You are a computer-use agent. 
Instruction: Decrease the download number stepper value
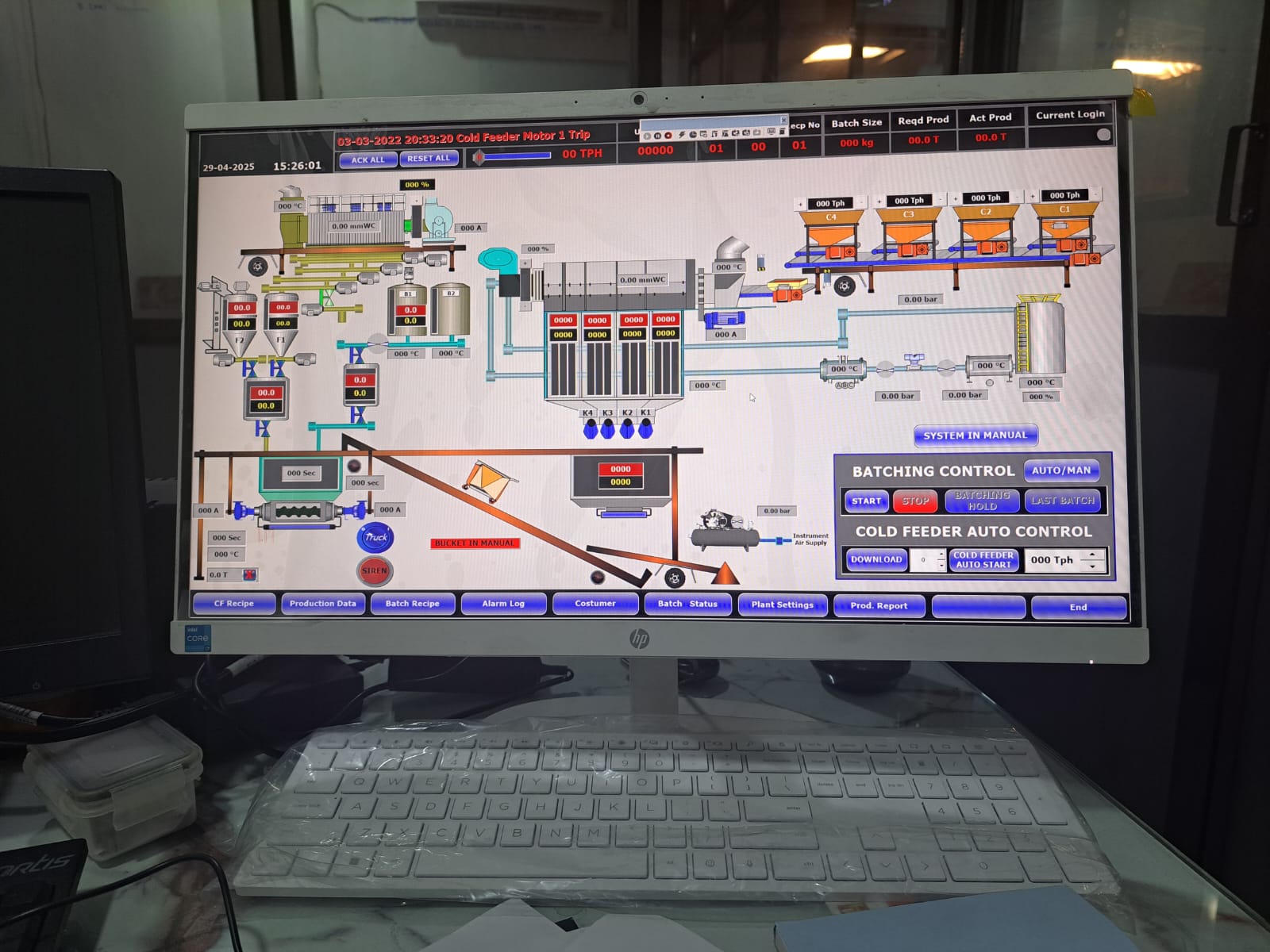point(941,565)
